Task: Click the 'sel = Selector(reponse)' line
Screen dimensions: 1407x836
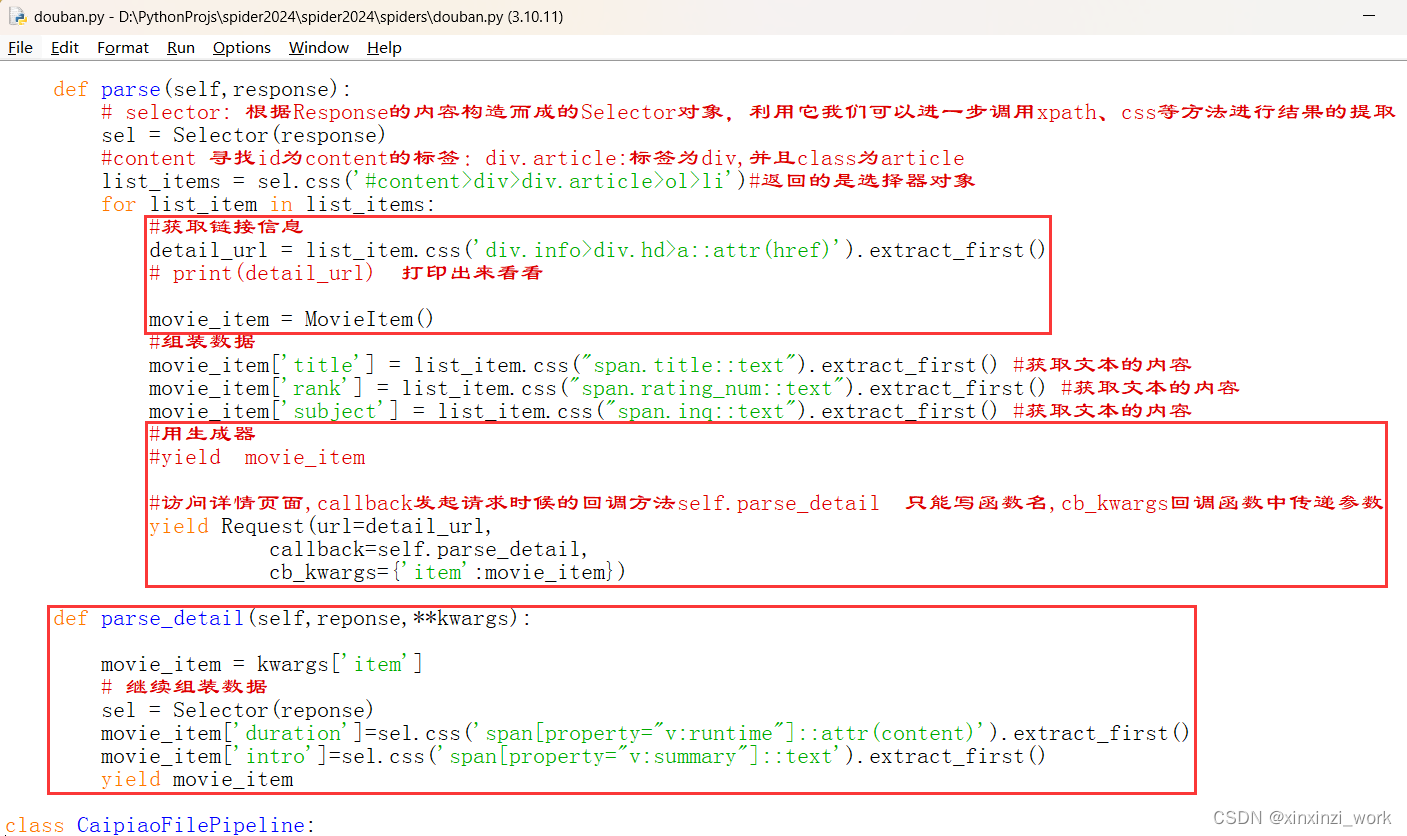Action: coord(237,710)
